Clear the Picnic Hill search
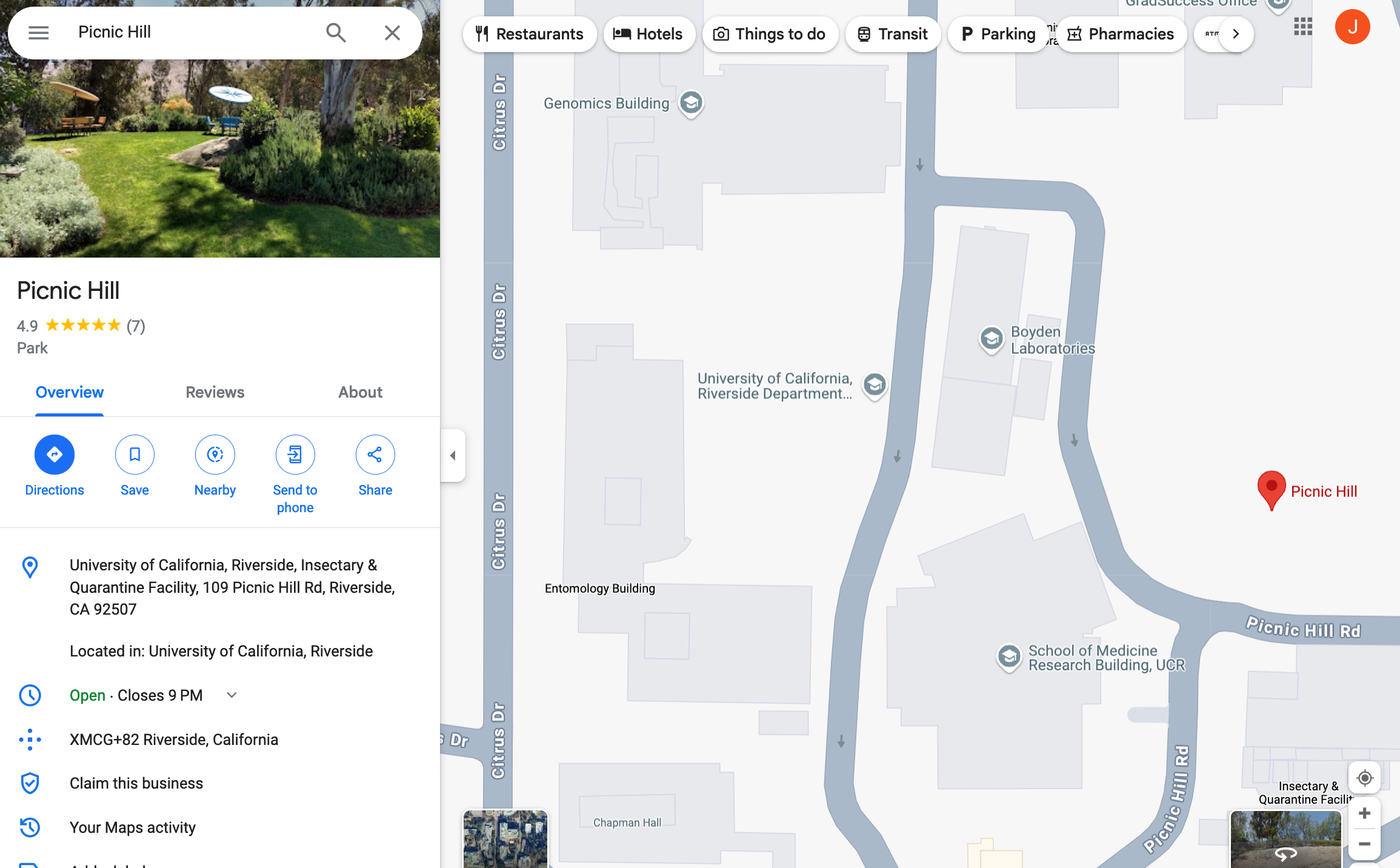1400x868 pixels. click(392, 33)
